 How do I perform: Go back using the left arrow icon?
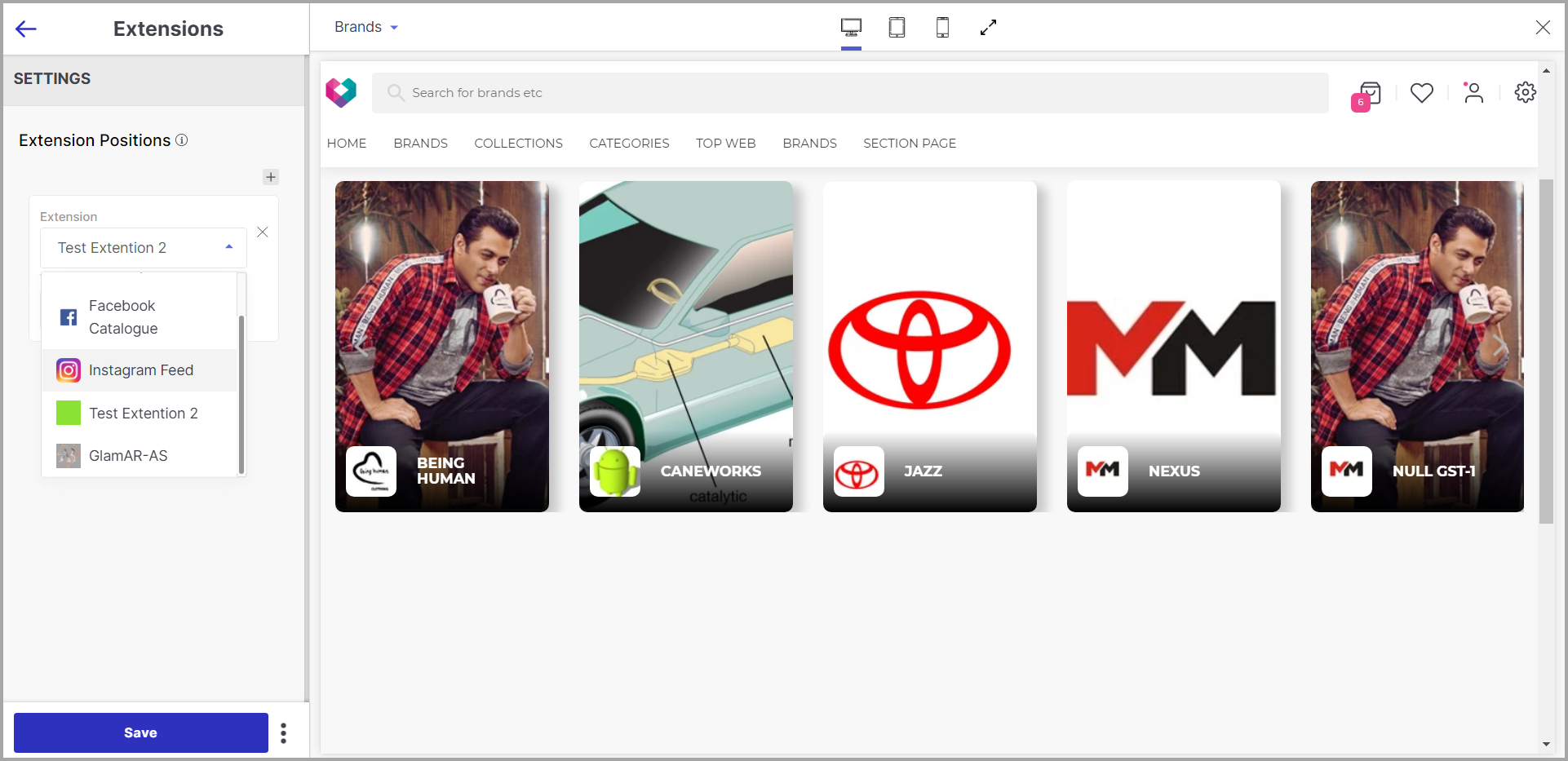26,29
